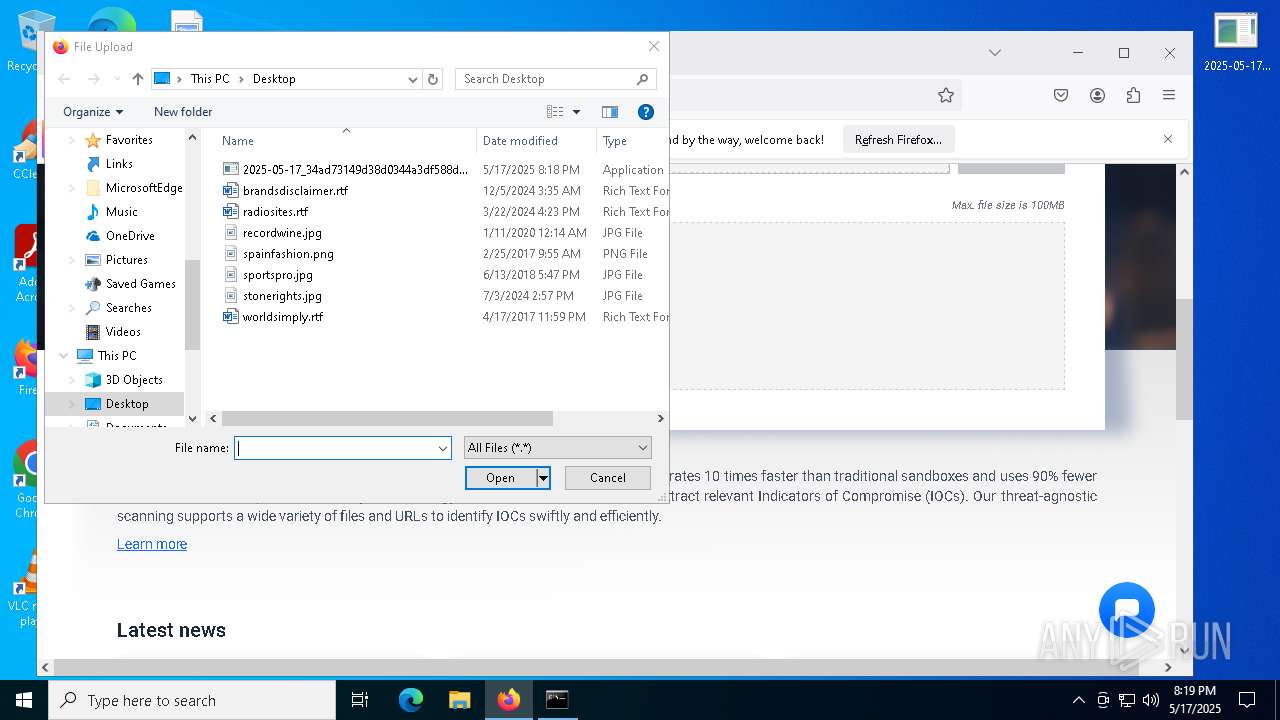This screenshot has height=720, width=1280.
Task: Select 3D Objects in navigation pane
Action: 134,380
